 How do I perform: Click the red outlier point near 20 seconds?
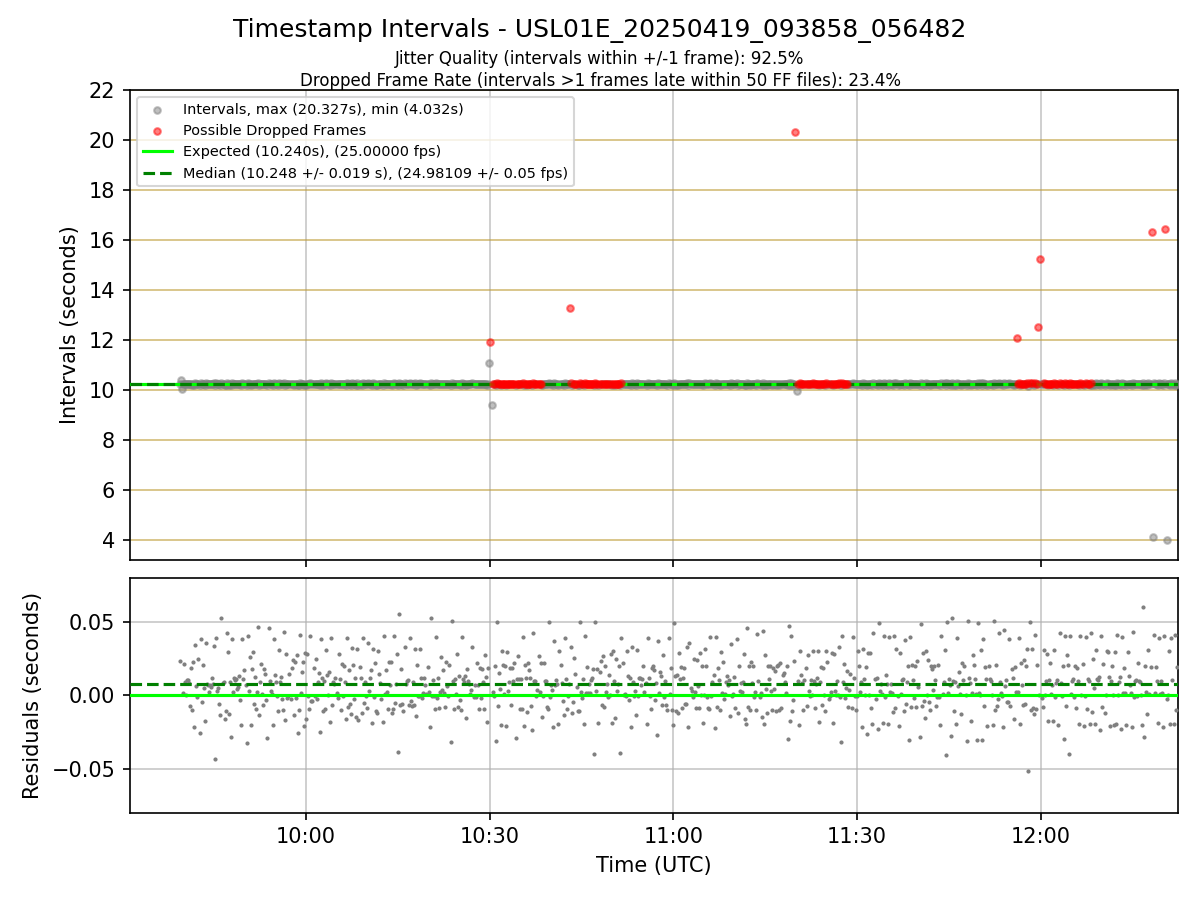pos(795,132)
